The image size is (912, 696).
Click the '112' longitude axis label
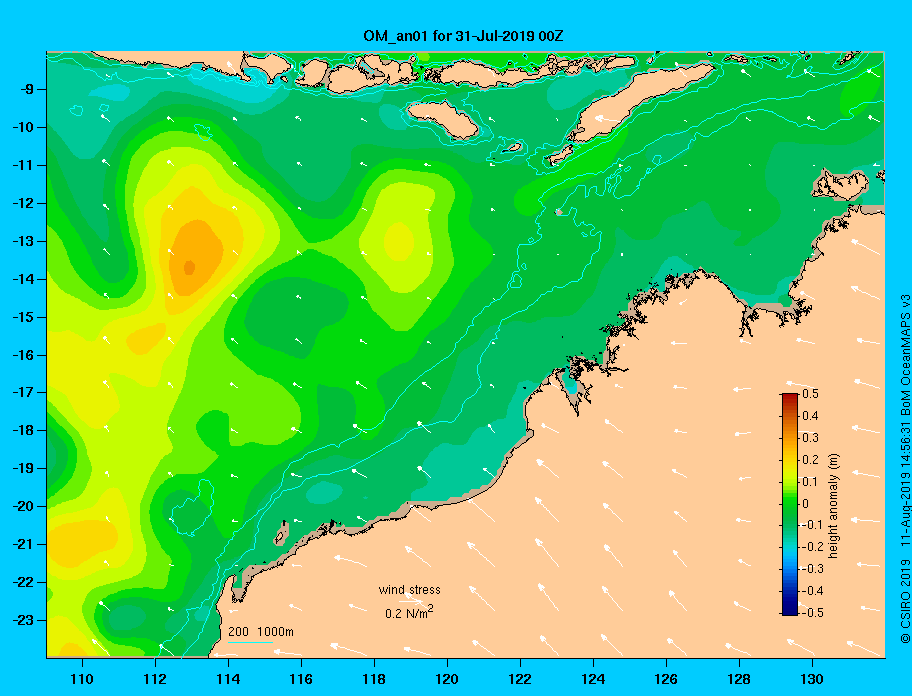coord(155,679)
